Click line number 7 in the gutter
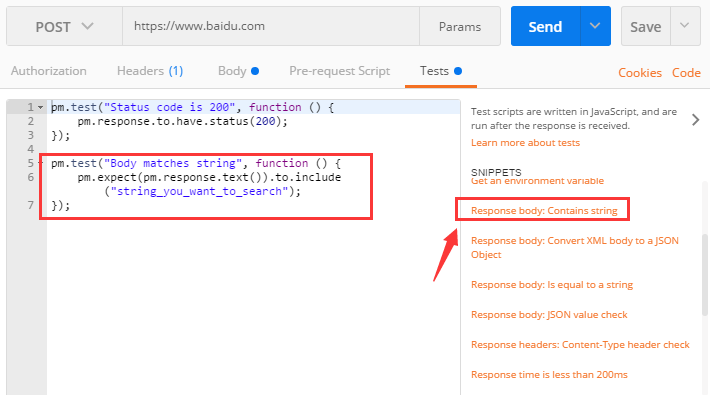Image resolution: width=710 pixels, height=395 pixels. pos(30,205)
